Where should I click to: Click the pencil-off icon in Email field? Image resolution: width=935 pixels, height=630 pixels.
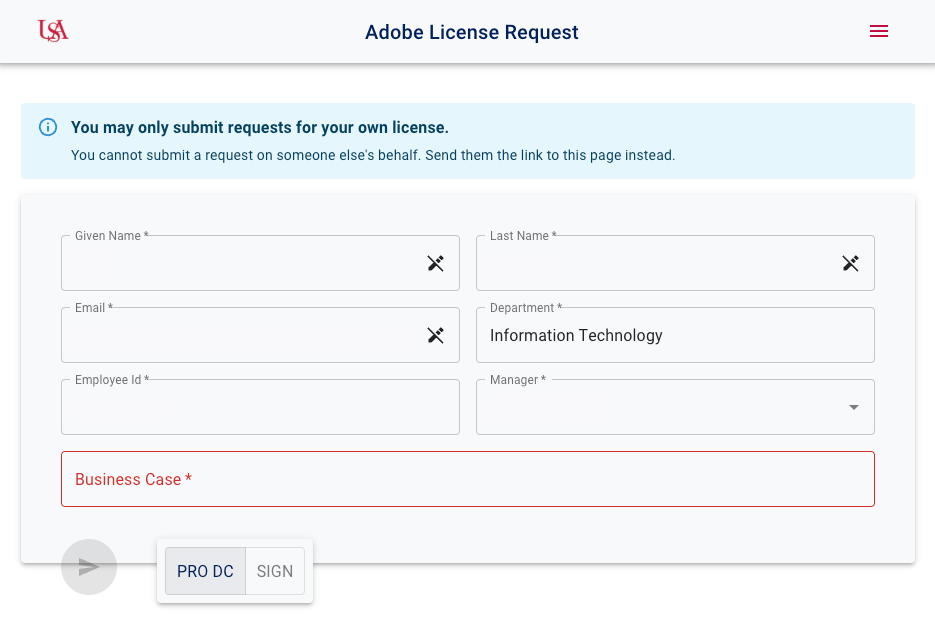(x=436, y=336)
